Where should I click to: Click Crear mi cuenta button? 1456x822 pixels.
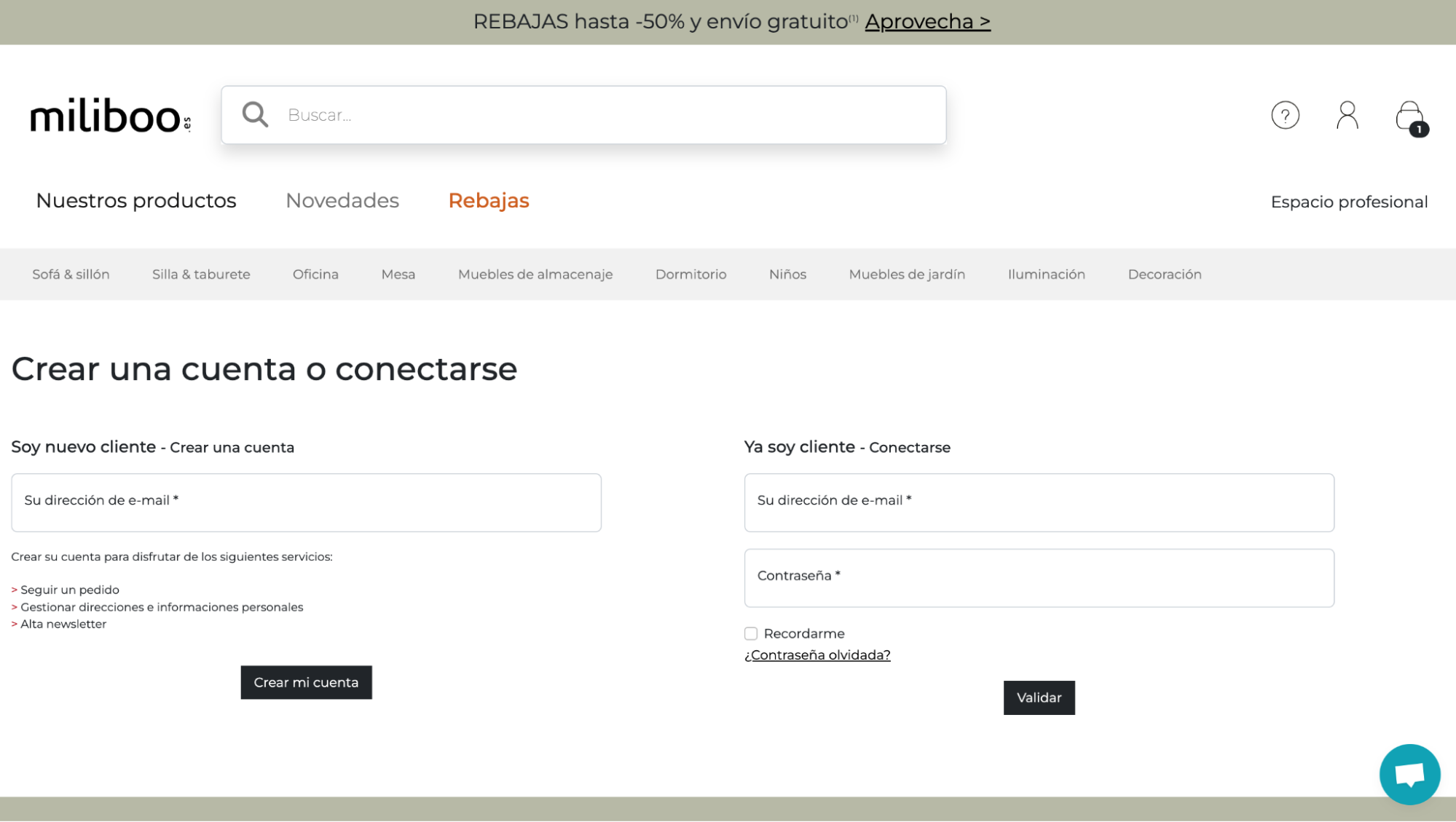click(306, 682)
